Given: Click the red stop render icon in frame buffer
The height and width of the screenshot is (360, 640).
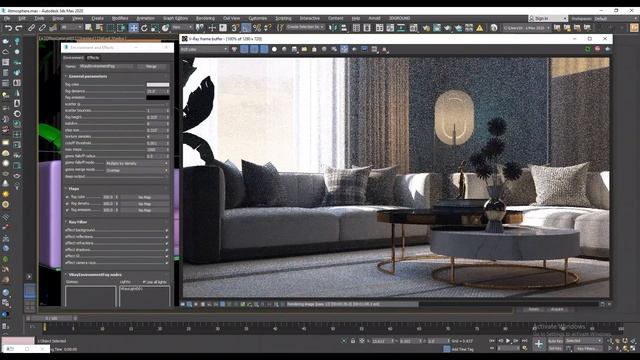Looking at the screenshot, I should click(598, 49).
